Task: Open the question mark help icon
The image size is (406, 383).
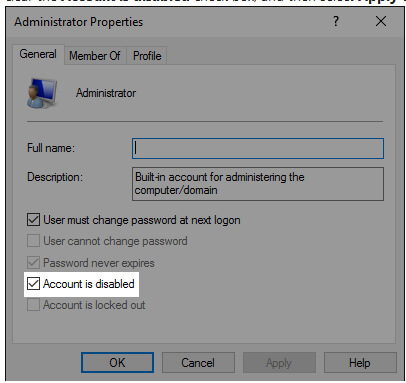Action: 336,21
